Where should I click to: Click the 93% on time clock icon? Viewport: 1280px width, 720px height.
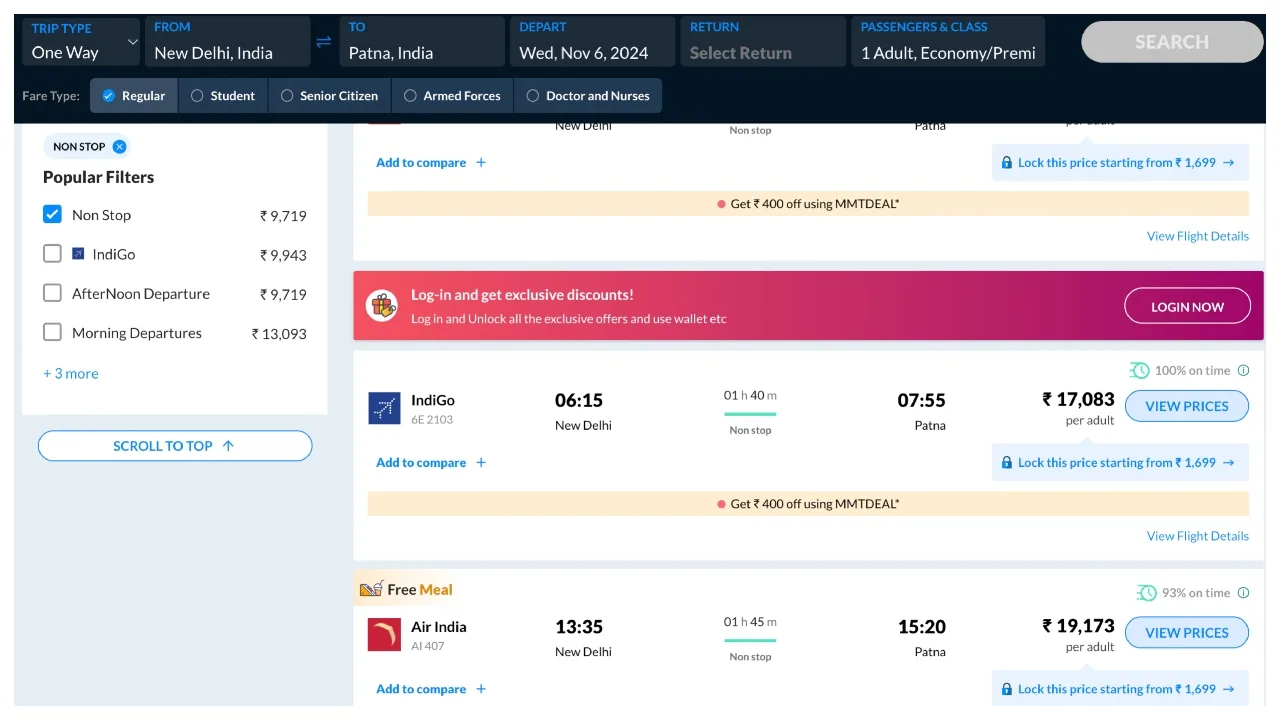tap(1147, 593)
